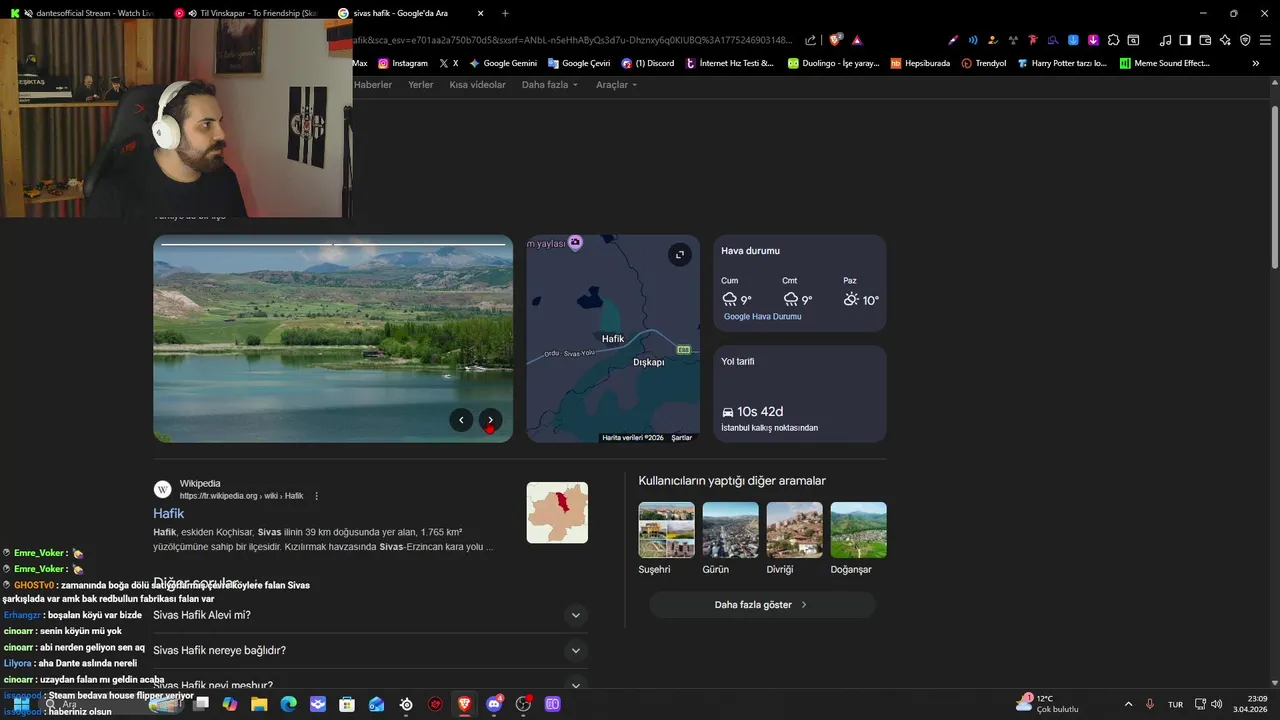Select the Kısa videolar search filter
1280x720 pixels.
click(478, 85)
